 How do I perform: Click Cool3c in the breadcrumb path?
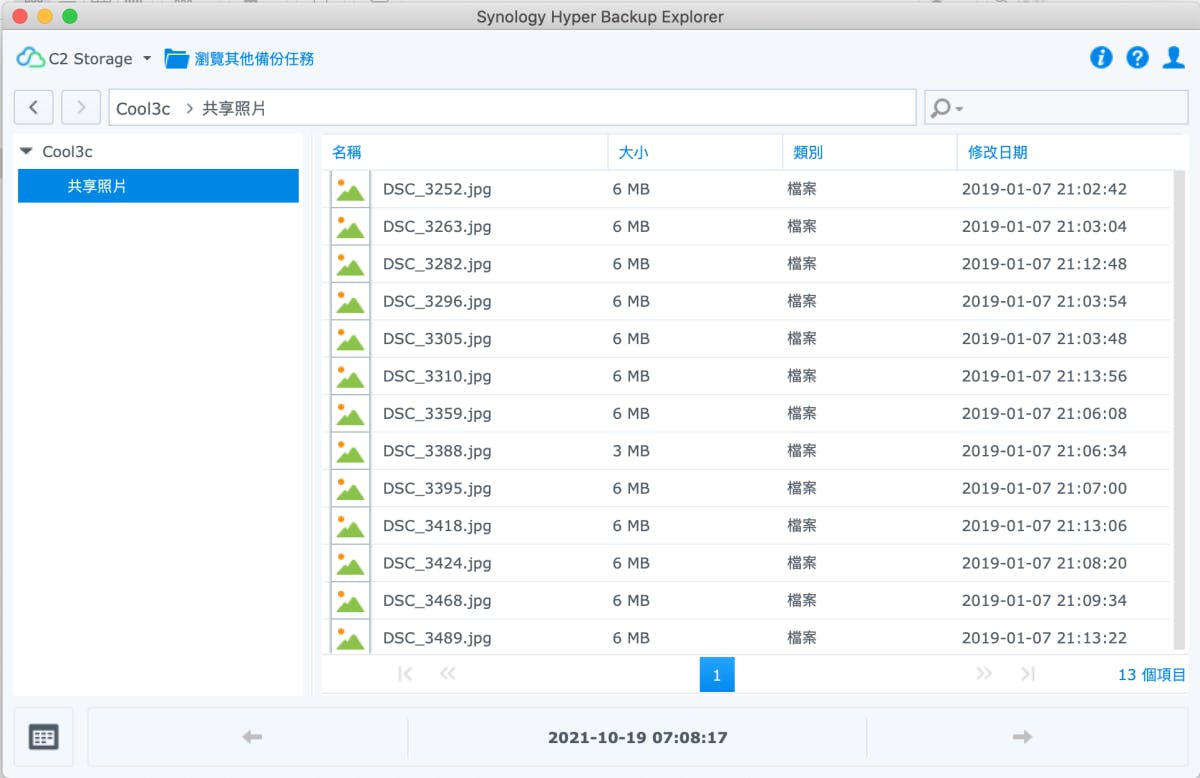(143, 108)
